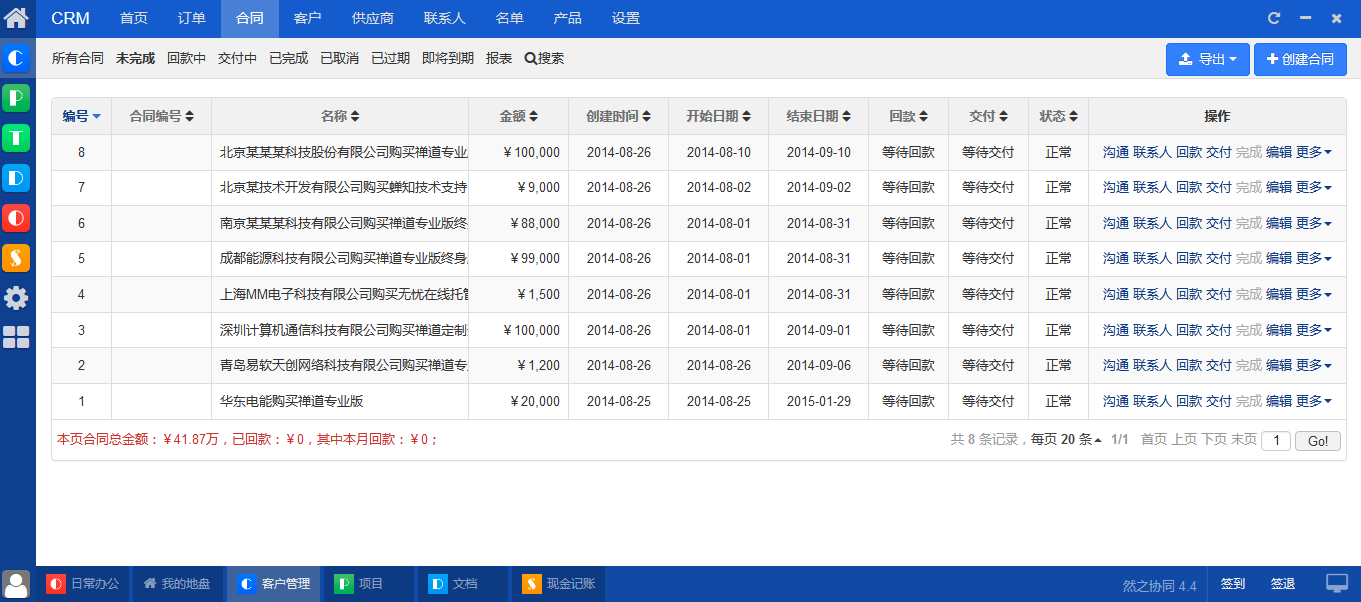The width and height of the screenshot is (1361, 602).
Task: Show 所有合同 contract filter
Action: coord(78,58)
